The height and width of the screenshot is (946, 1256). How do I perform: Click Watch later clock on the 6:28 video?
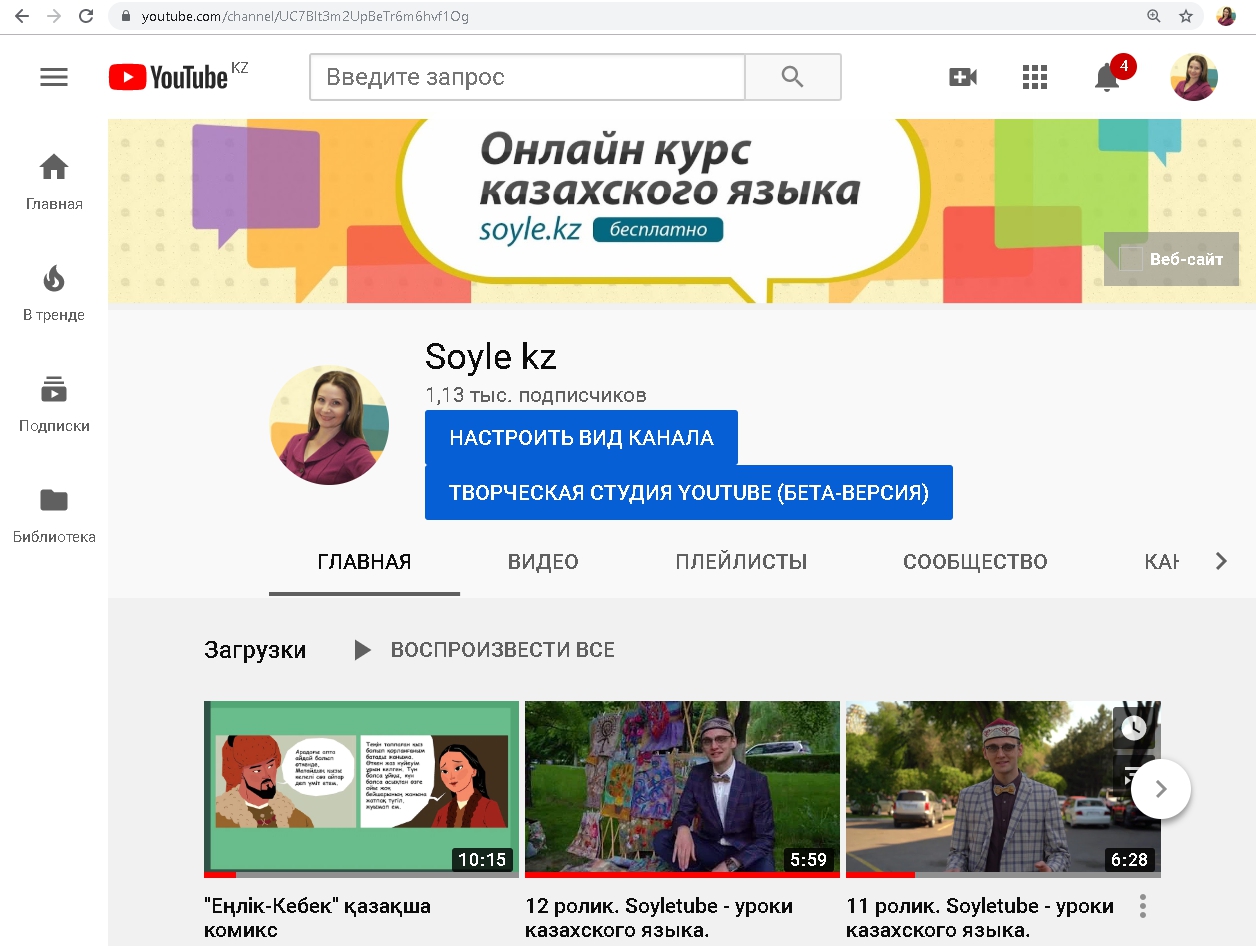coord(1134,728)
